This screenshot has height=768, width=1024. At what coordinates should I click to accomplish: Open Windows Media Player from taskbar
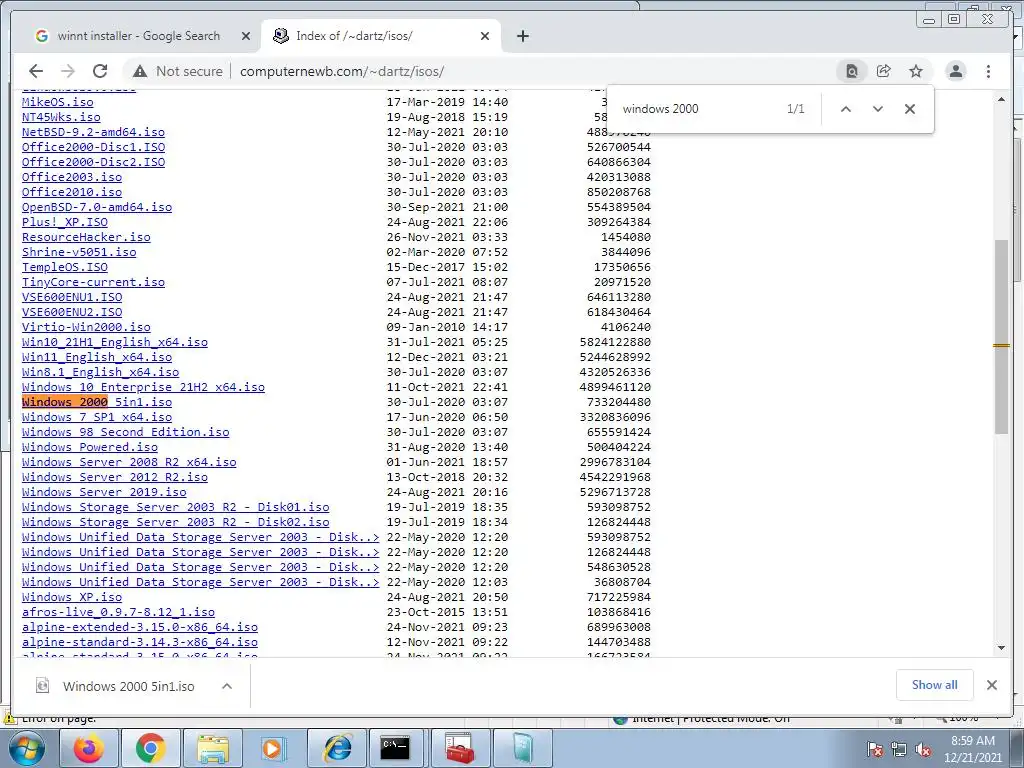pyautogui.click(x=274, y=748)
